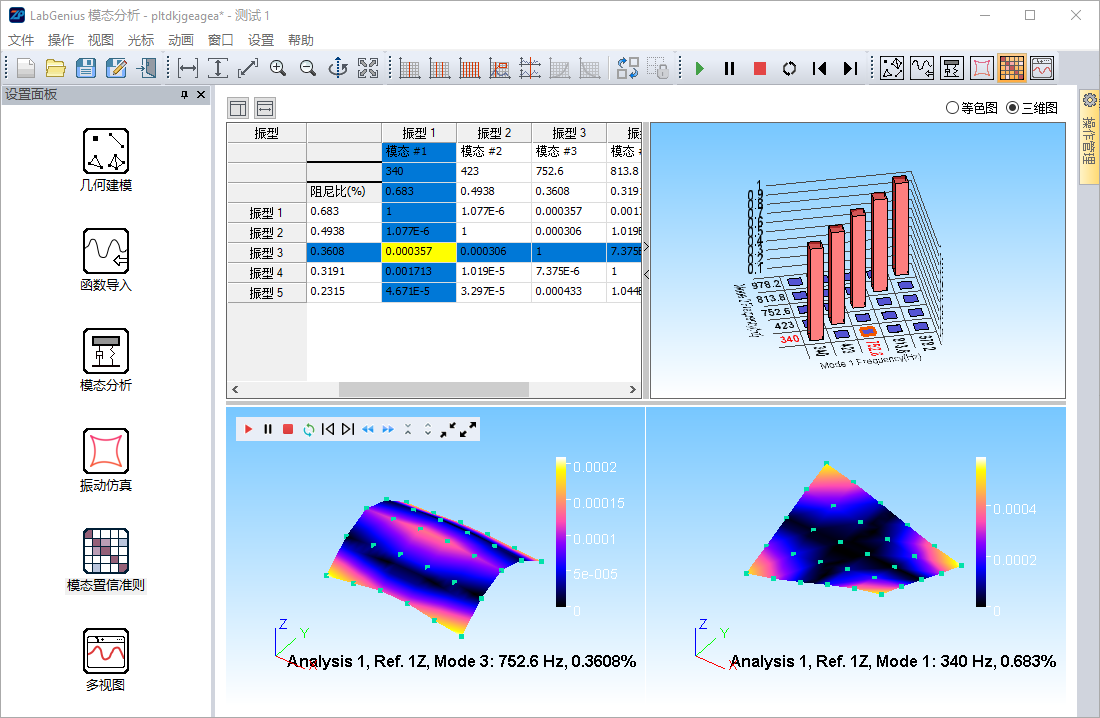Click the 振型 2 column header
This screenshot has height=718, width=1100.
(494, 133)
